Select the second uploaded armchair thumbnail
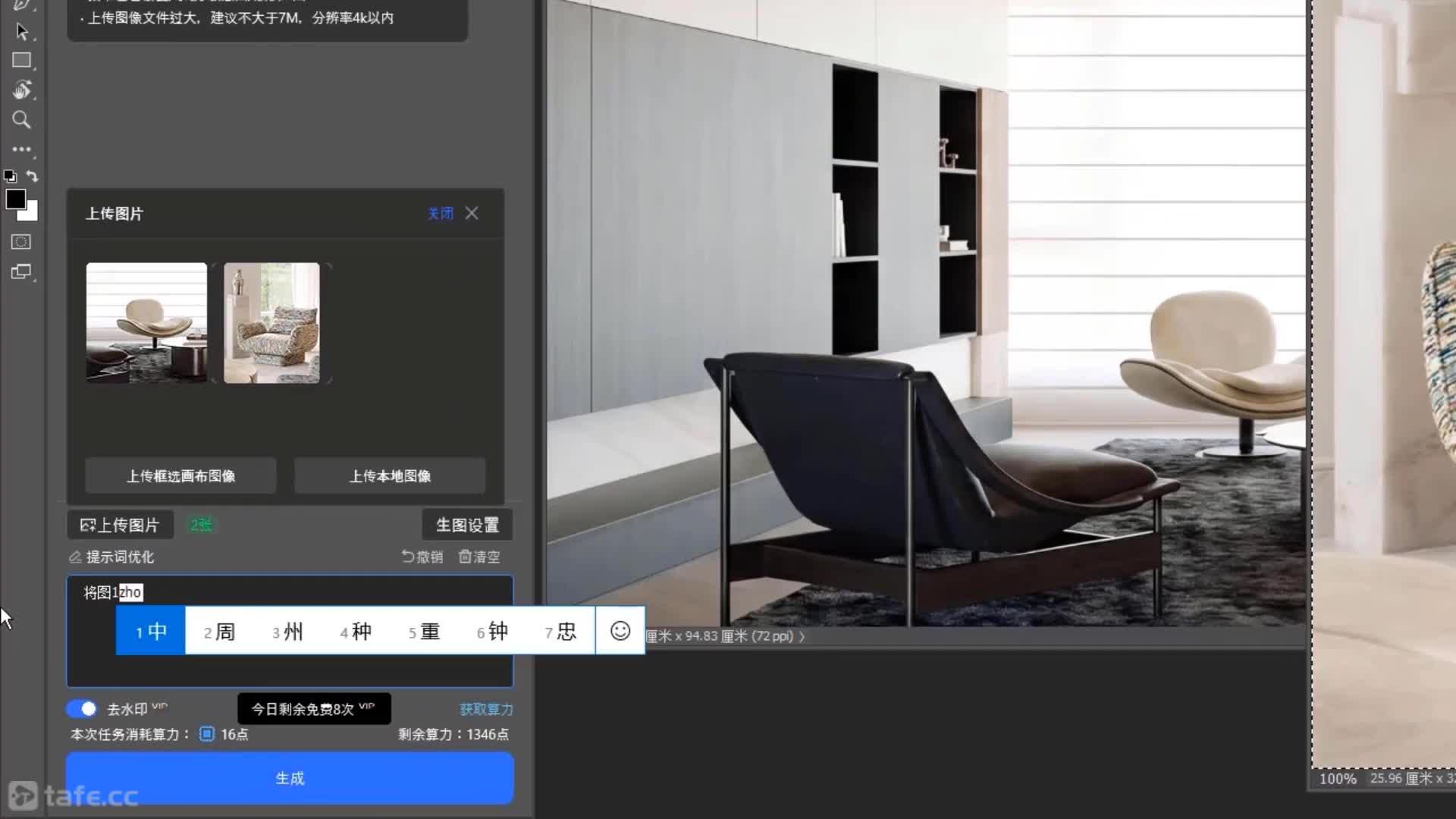The height and width of the screenshot is (819, 1456). (x=271, y=323)
